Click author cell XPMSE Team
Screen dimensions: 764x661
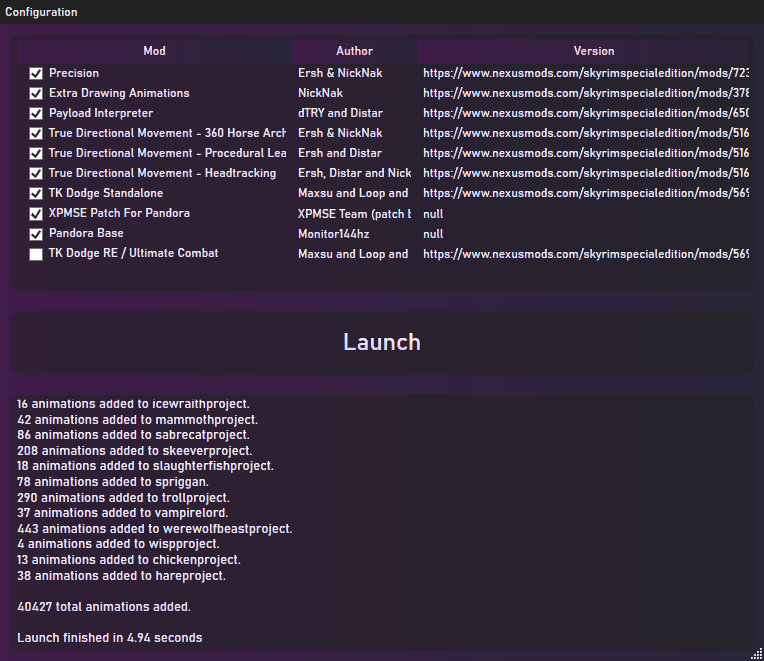[355, 214]
